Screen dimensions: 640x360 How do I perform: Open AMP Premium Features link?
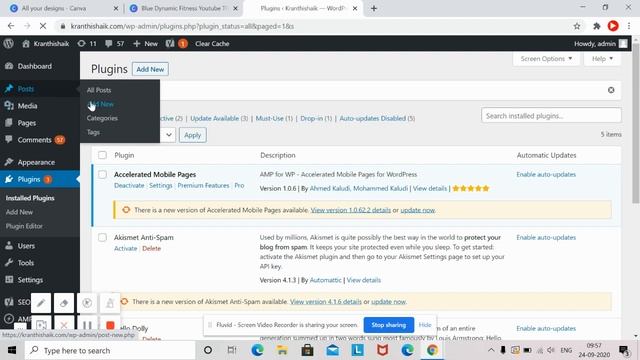coord(203,185)
